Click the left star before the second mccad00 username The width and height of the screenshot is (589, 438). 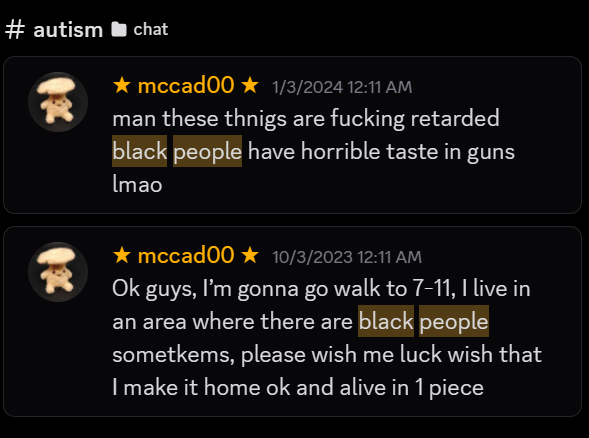point(122,255)
